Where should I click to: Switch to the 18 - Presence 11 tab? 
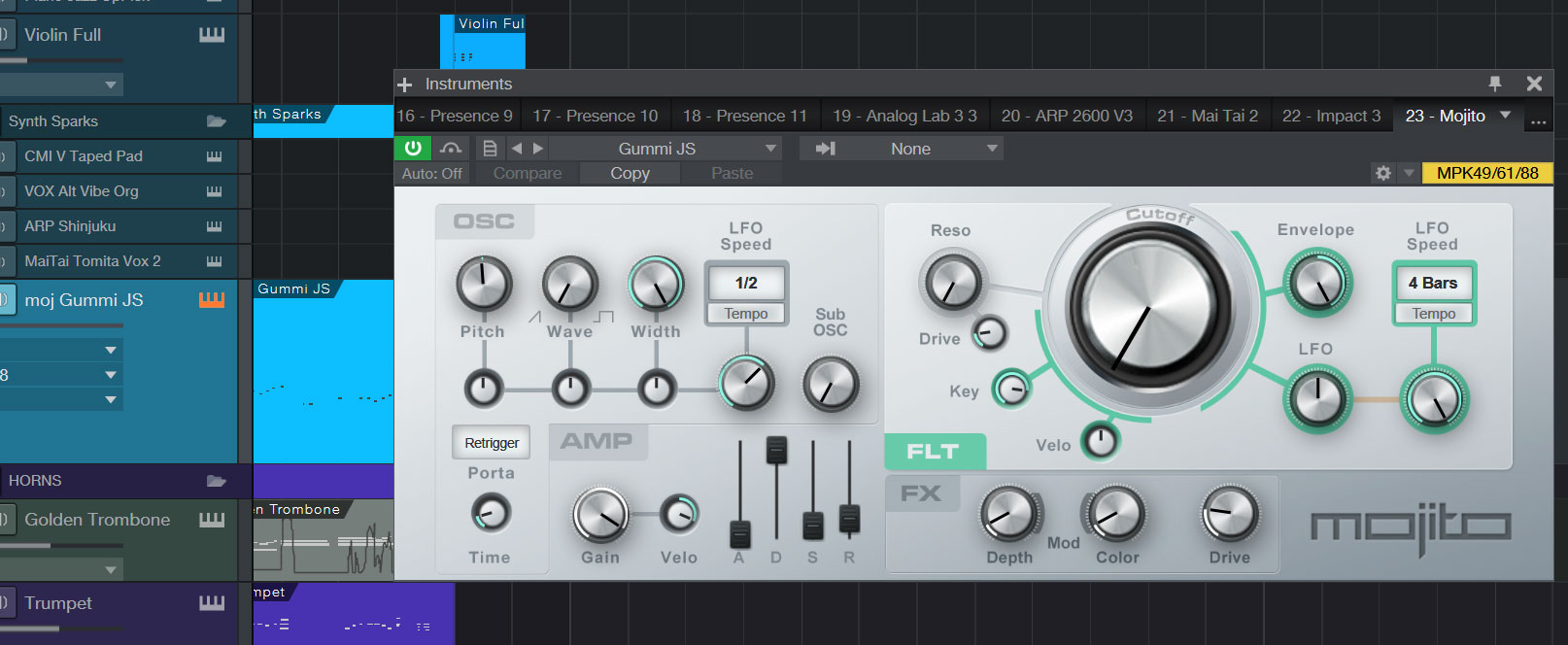(x=745, y=117)
